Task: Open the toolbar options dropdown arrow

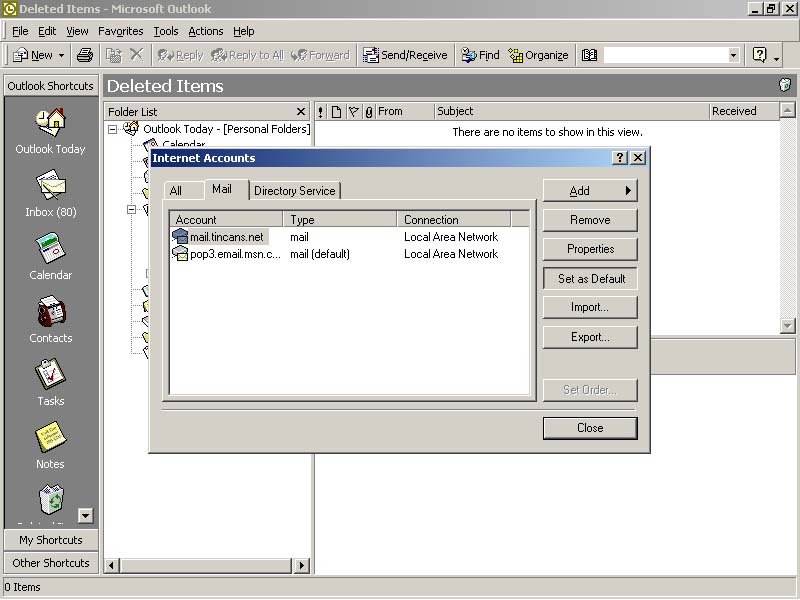Action: pyautogui.click(x=777, y=58)
